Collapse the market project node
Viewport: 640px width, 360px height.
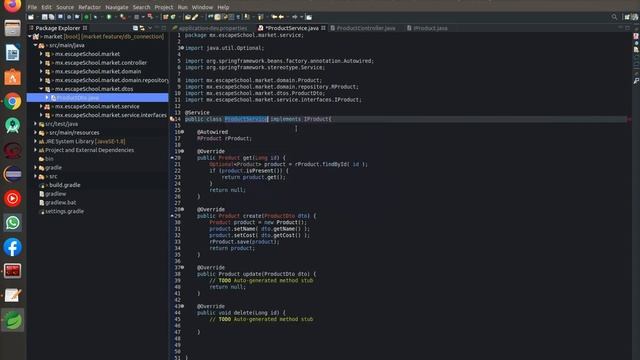[30, 37]
